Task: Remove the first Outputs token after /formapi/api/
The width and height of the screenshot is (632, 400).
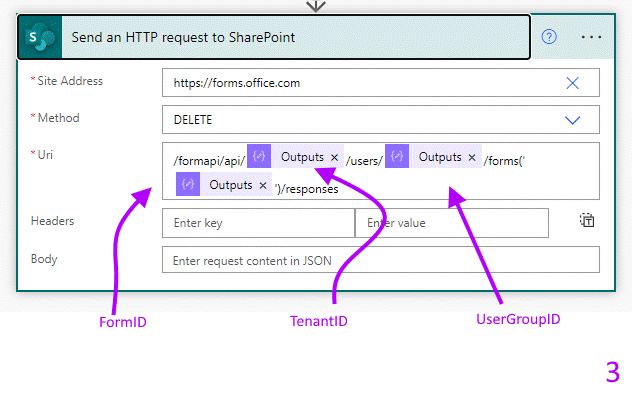Action: point(334,157)
